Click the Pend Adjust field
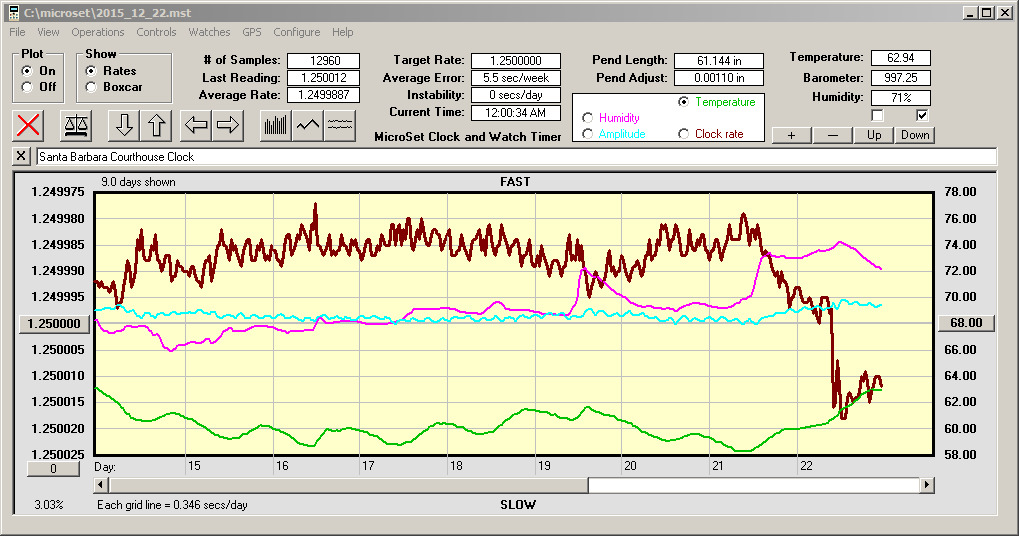The image size is (1019, 536). point(719,78)
